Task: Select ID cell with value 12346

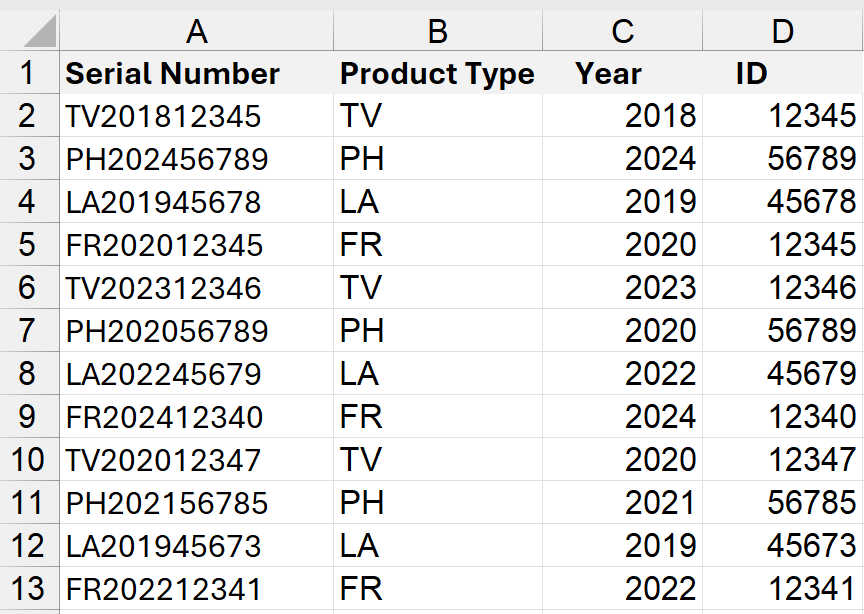Action: (811, 288)
